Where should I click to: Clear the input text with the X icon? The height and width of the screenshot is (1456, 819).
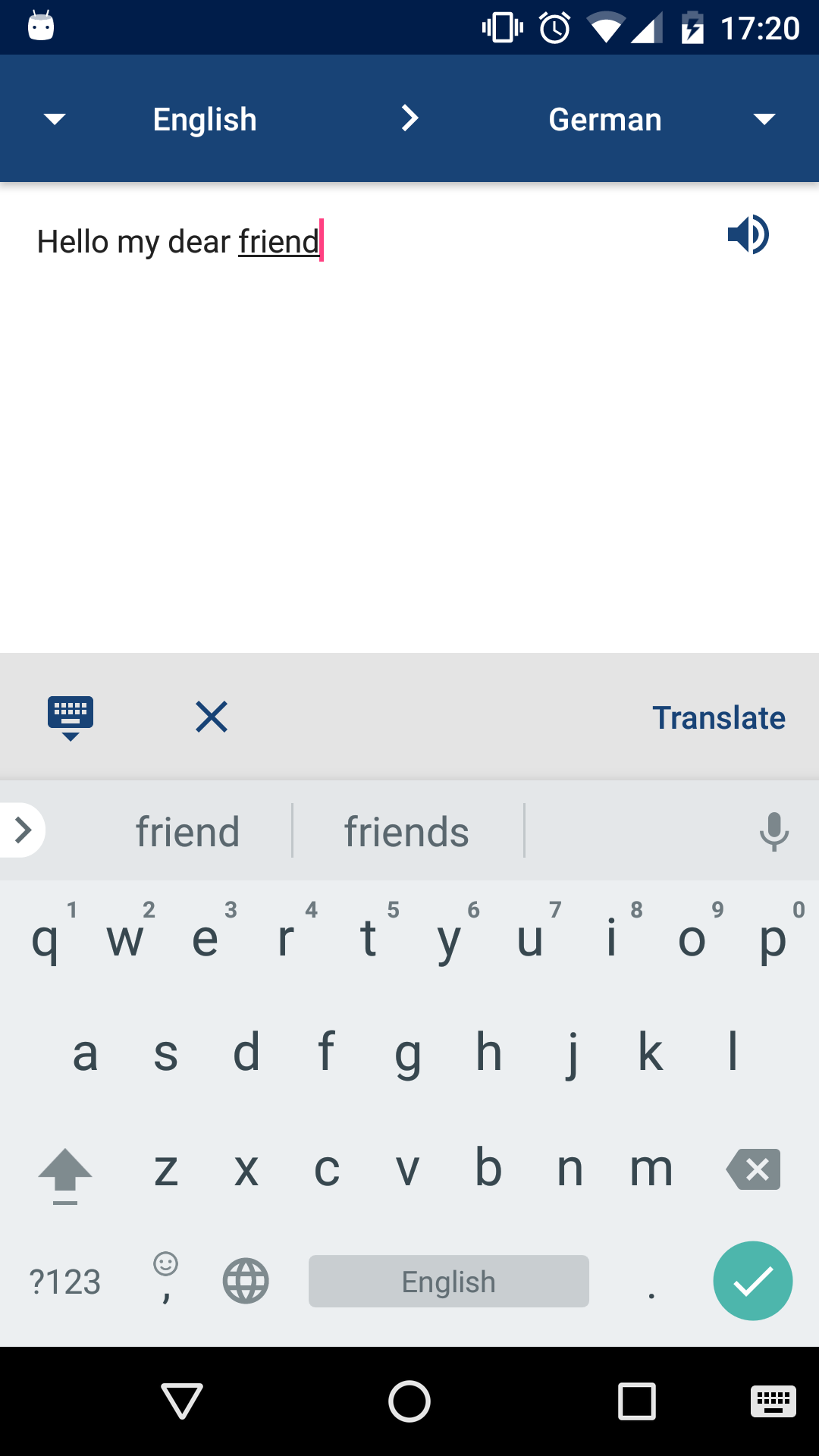211,717
